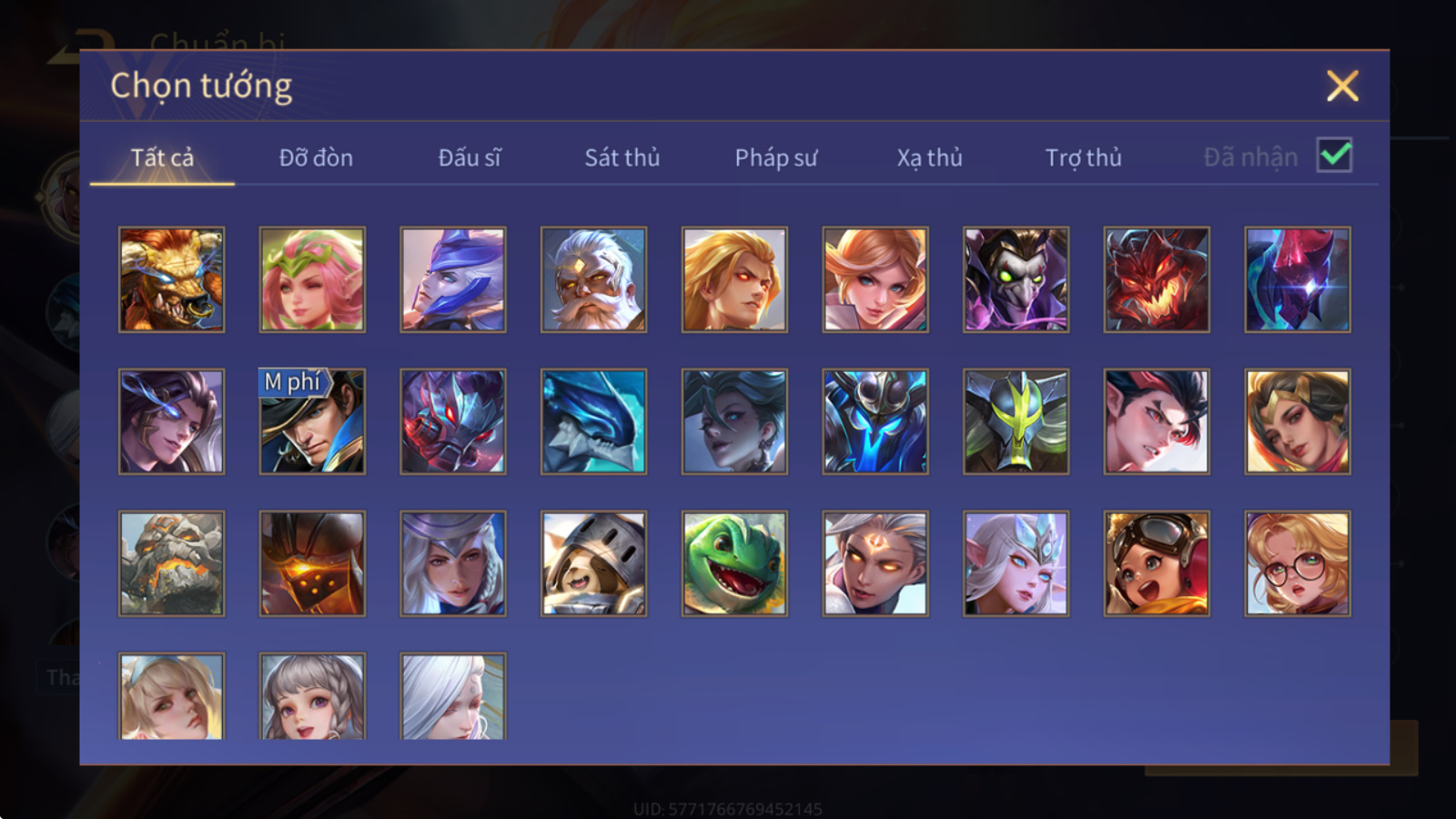The image size is (1456, 819).
Task: Switch to the 'Đỡ đòn' tab
Action: tap(316, 157)
